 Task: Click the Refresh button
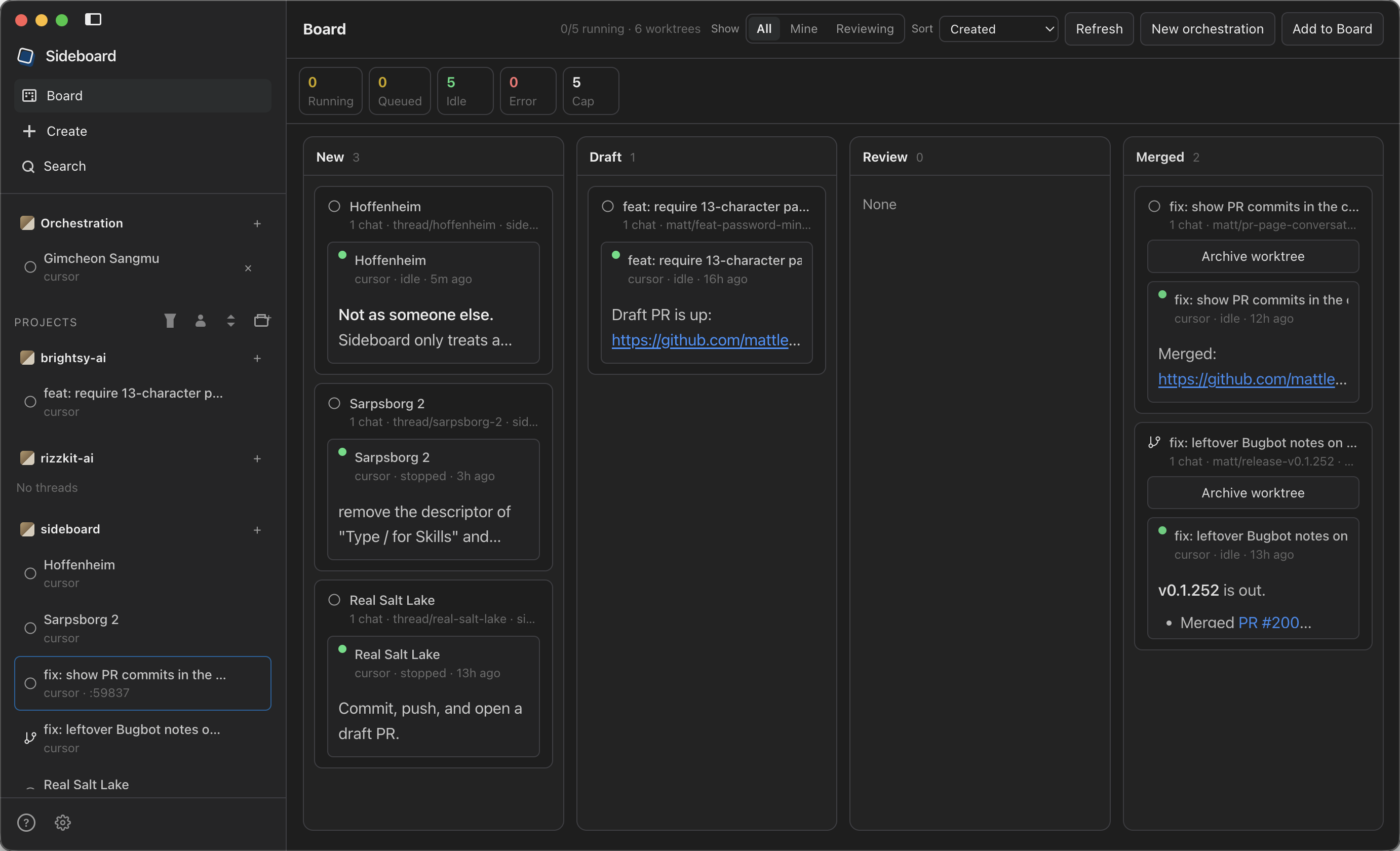tap(1099, 29)
